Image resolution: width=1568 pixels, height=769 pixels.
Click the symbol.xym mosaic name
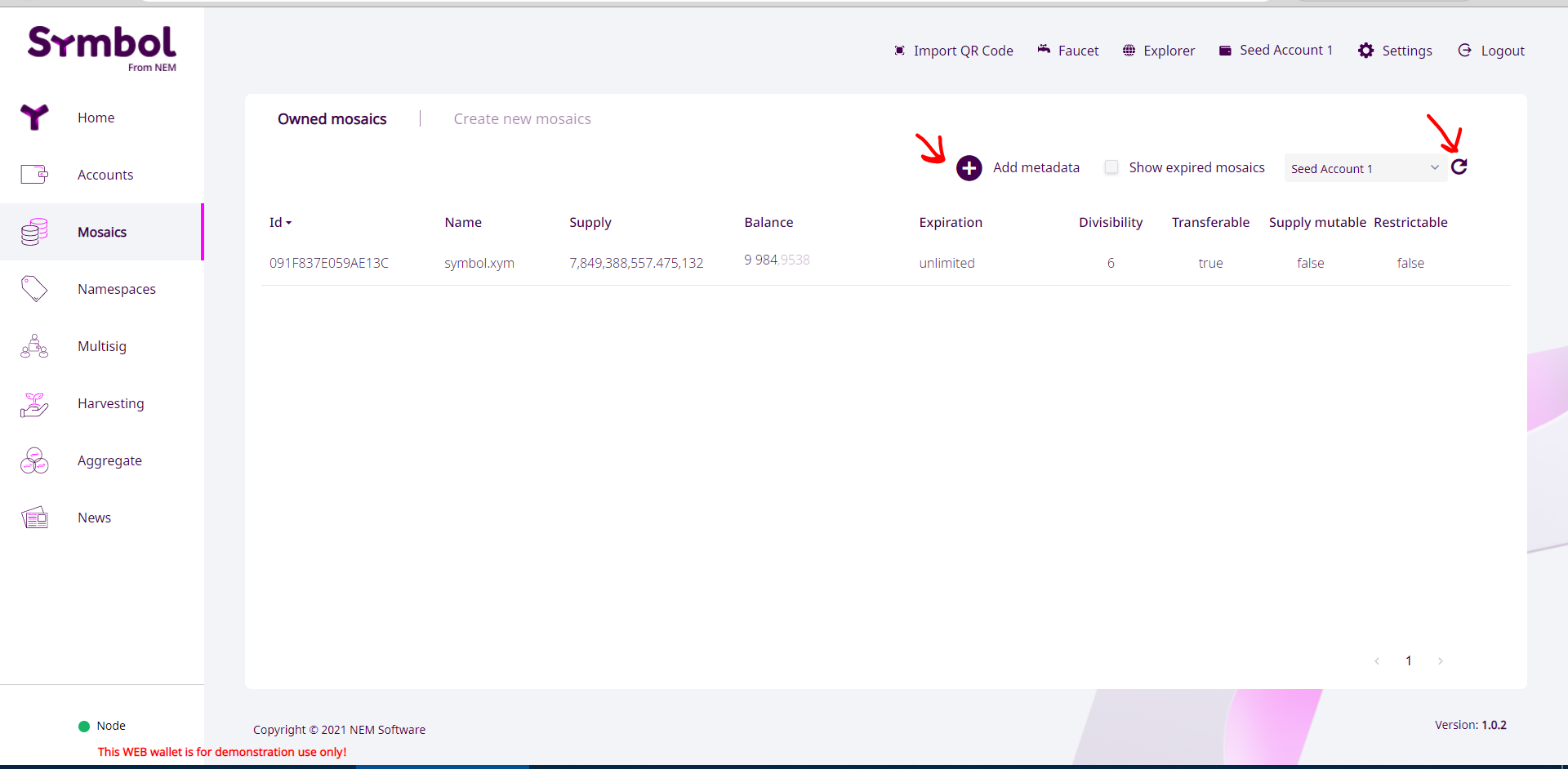point(479,263)
